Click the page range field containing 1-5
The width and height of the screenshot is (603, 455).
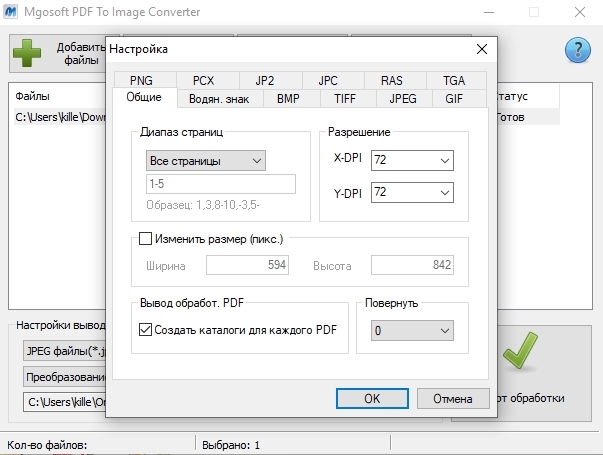pyautogui.click(x=221, y=184)
